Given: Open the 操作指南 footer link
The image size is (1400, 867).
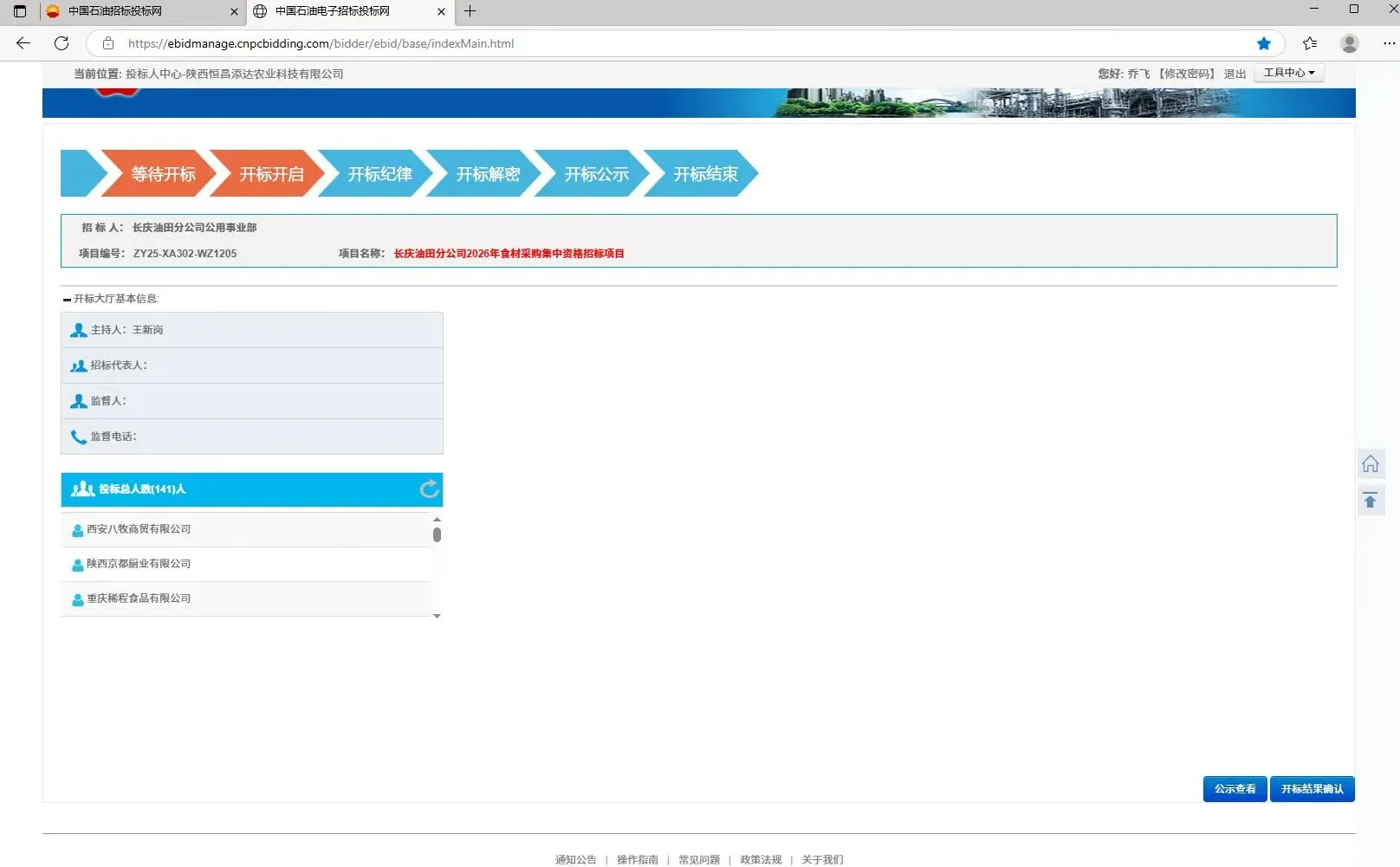Looking at the screenshot, I should 638,860.
